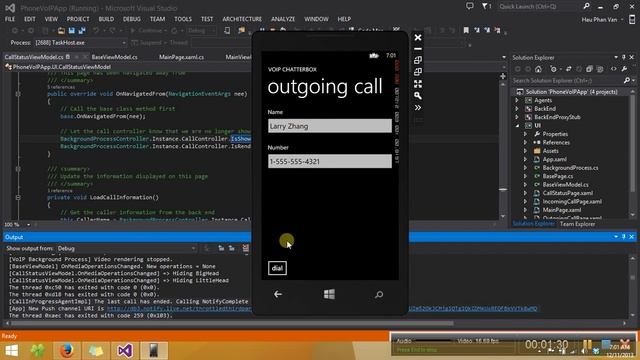Open emulator additional tools chevron
This screenshot has width=640, height=360.
coord(418,108)
